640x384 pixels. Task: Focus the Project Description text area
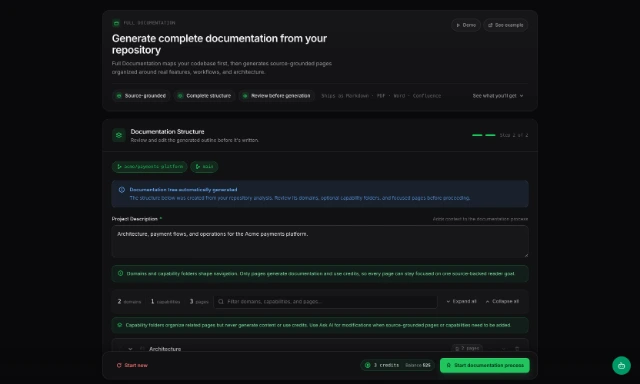(x=320, y=242)
